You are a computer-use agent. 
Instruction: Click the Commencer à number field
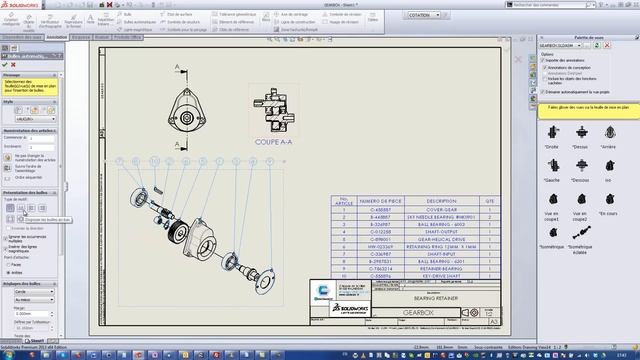[x=41, y=138]
